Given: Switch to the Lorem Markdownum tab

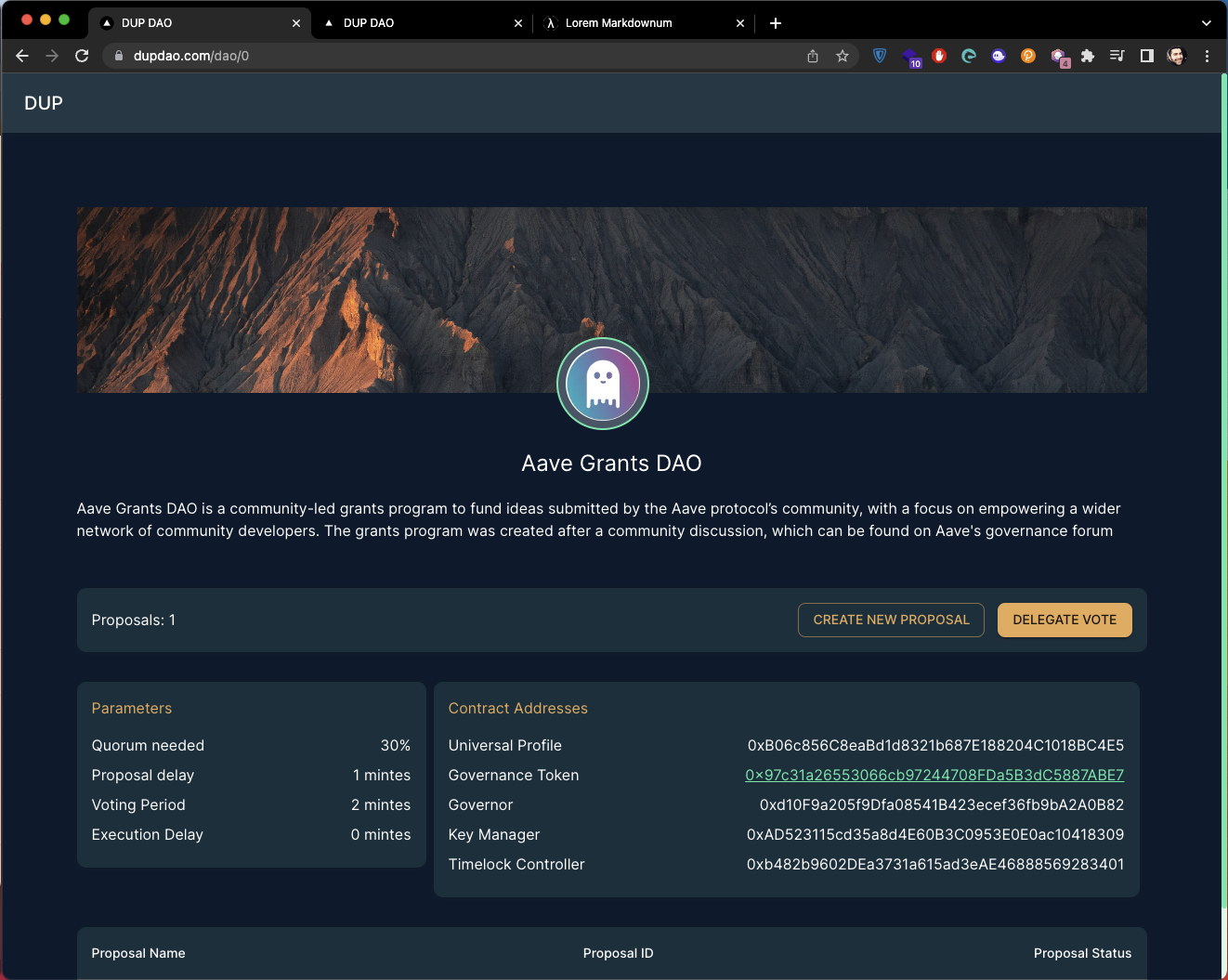Looking at the screenshot, I should click(643, 23).
